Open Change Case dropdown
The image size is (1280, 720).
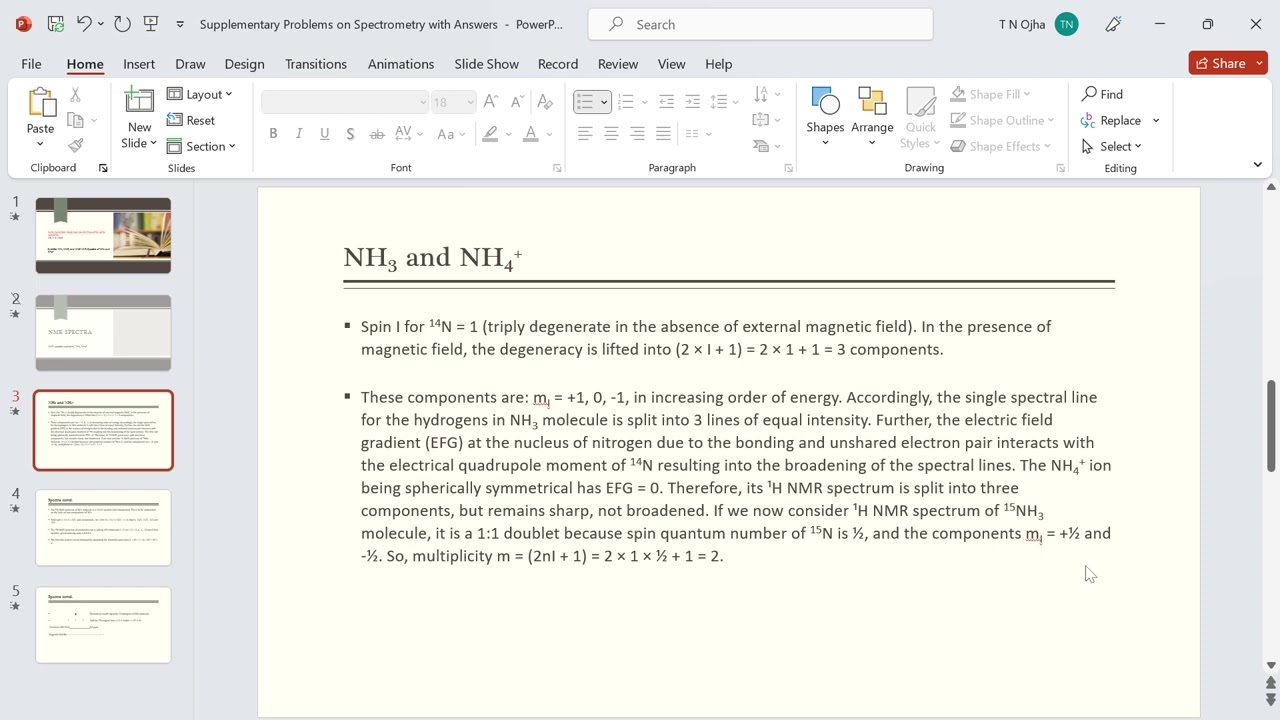(x=451, y=134)
